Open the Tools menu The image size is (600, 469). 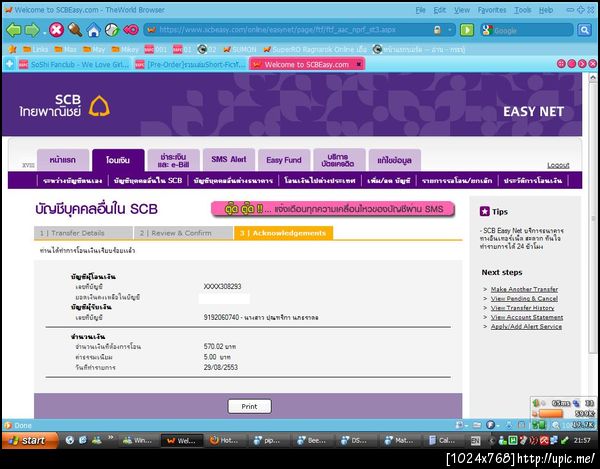point(522,10)
